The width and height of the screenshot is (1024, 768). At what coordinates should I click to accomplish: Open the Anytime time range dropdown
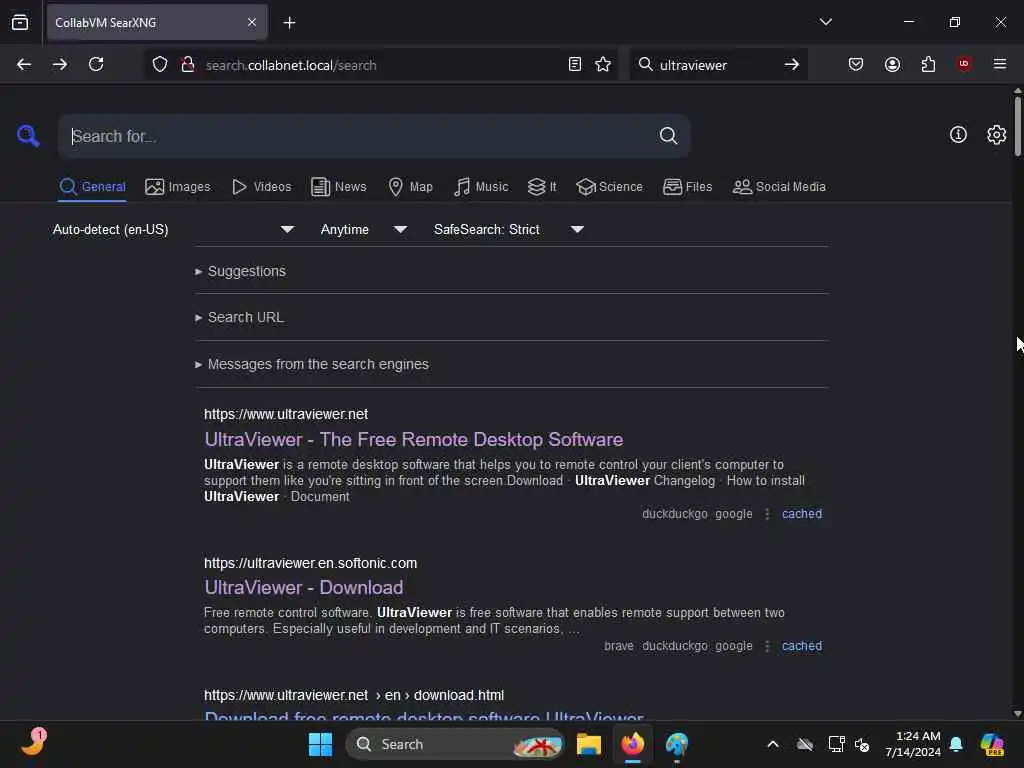(x=363, y=229)
